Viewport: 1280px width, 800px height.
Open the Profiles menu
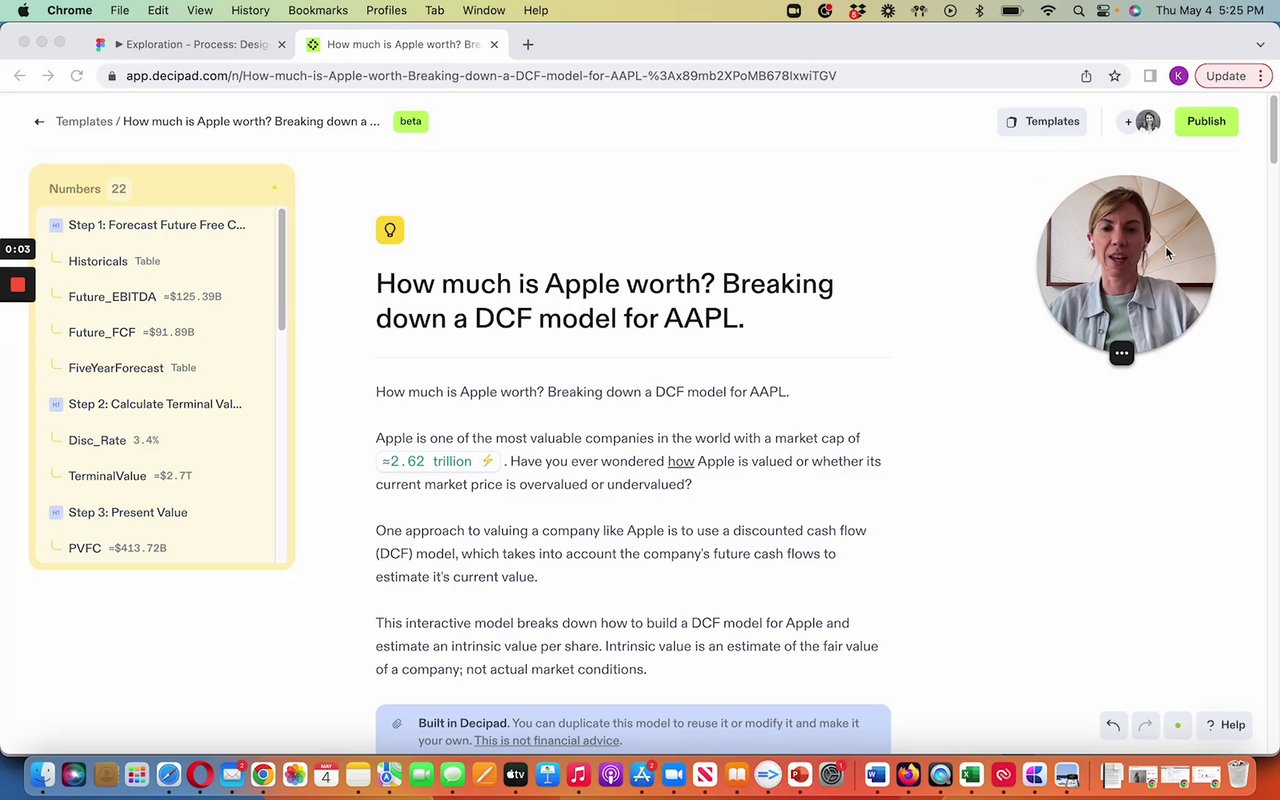coord(386,10)
